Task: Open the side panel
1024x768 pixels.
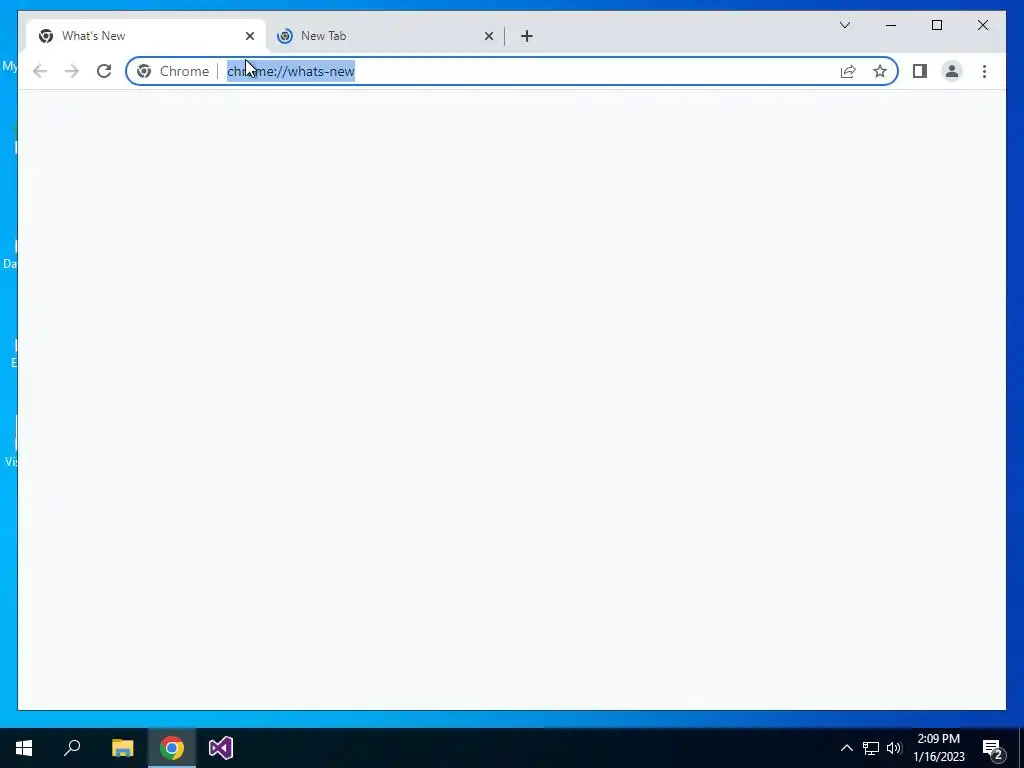Action: (920, 71)
